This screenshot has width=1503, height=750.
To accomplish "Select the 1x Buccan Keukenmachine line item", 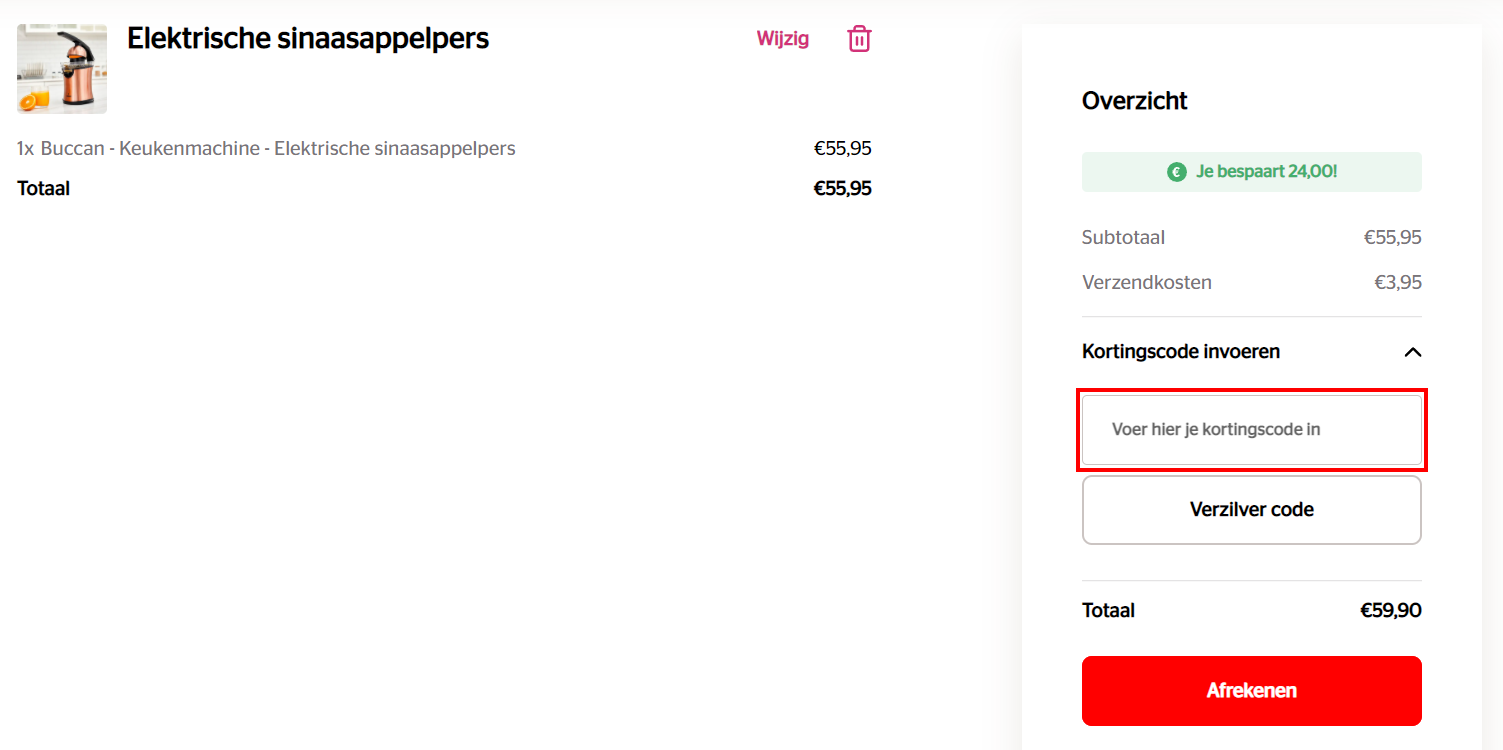I will click(x=266, y=149).
